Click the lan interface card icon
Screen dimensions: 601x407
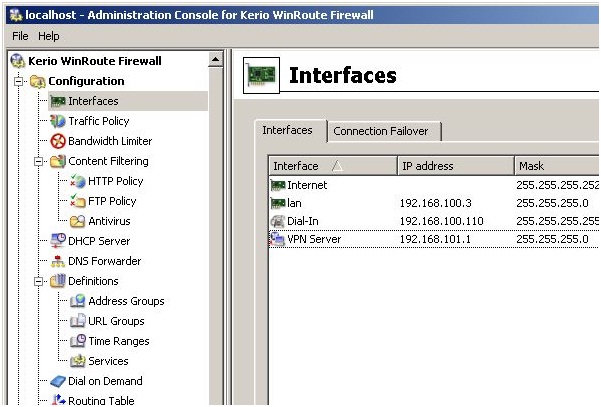(278, 203)
